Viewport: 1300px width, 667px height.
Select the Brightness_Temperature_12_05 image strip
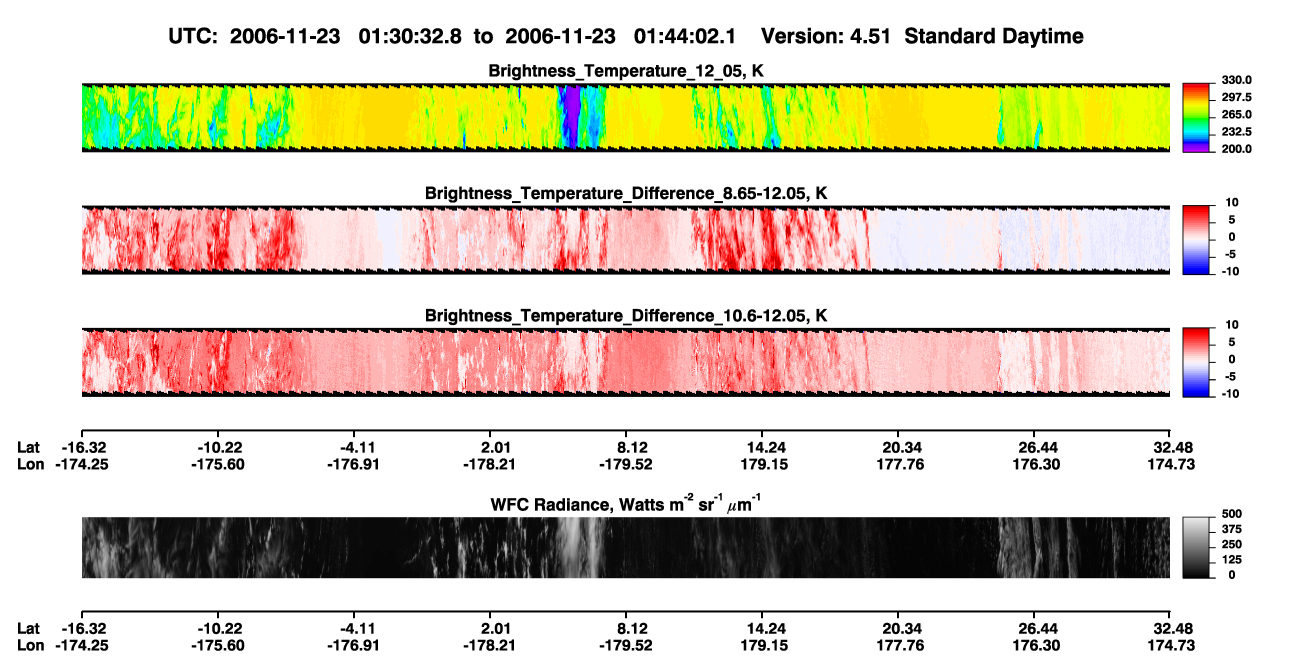(625, 117)
